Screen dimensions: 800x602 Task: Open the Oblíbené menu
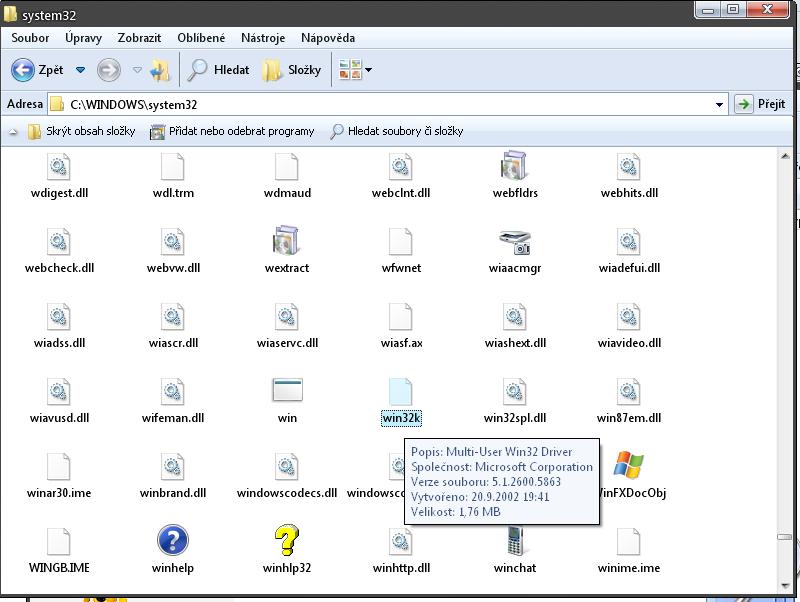pyautogui.click(x=201, y=38)
